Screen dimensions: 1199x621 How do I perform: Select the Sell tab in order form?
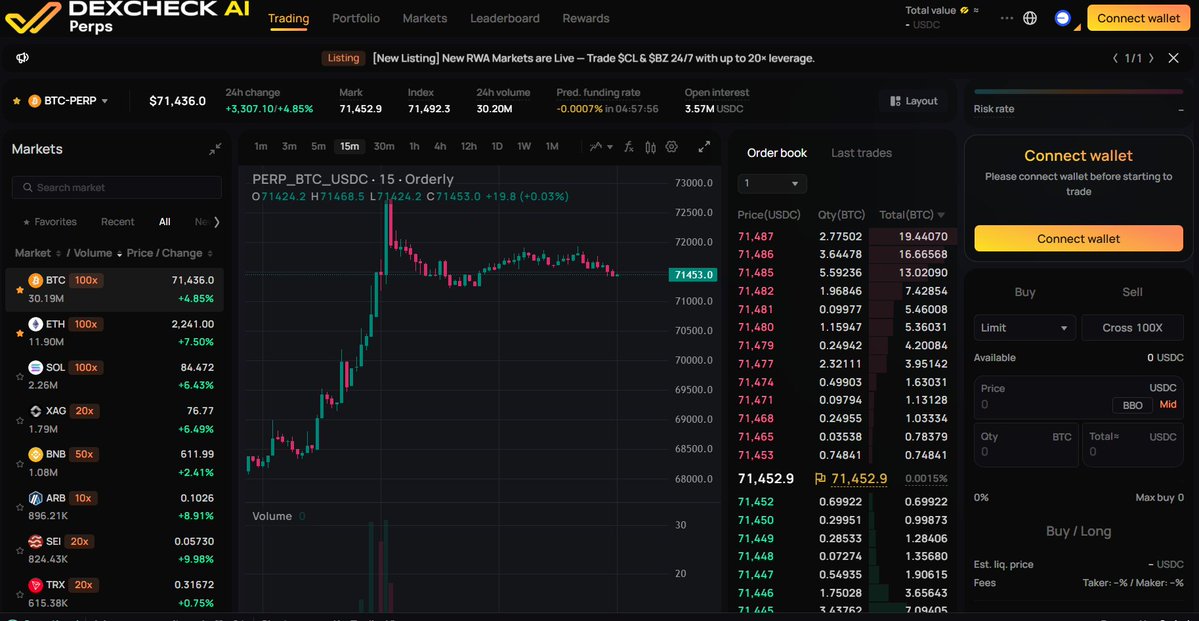1132,291
